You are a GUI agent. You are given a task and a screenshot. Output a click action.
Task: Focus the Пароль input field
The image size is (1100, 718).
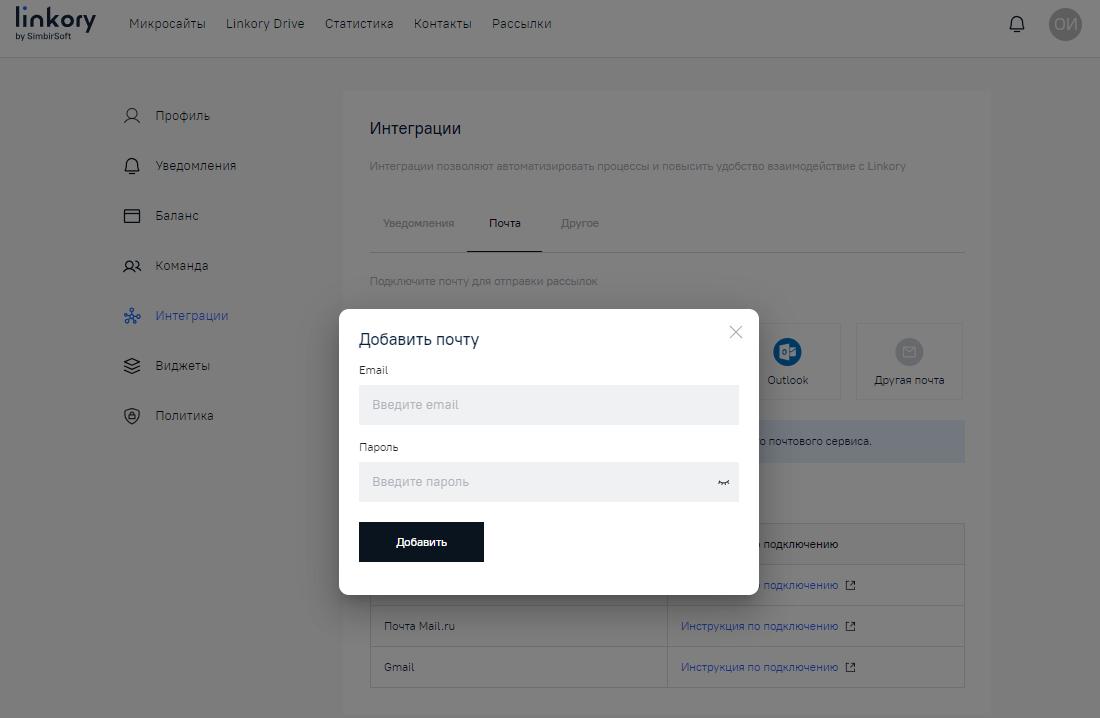coord(535,482)
